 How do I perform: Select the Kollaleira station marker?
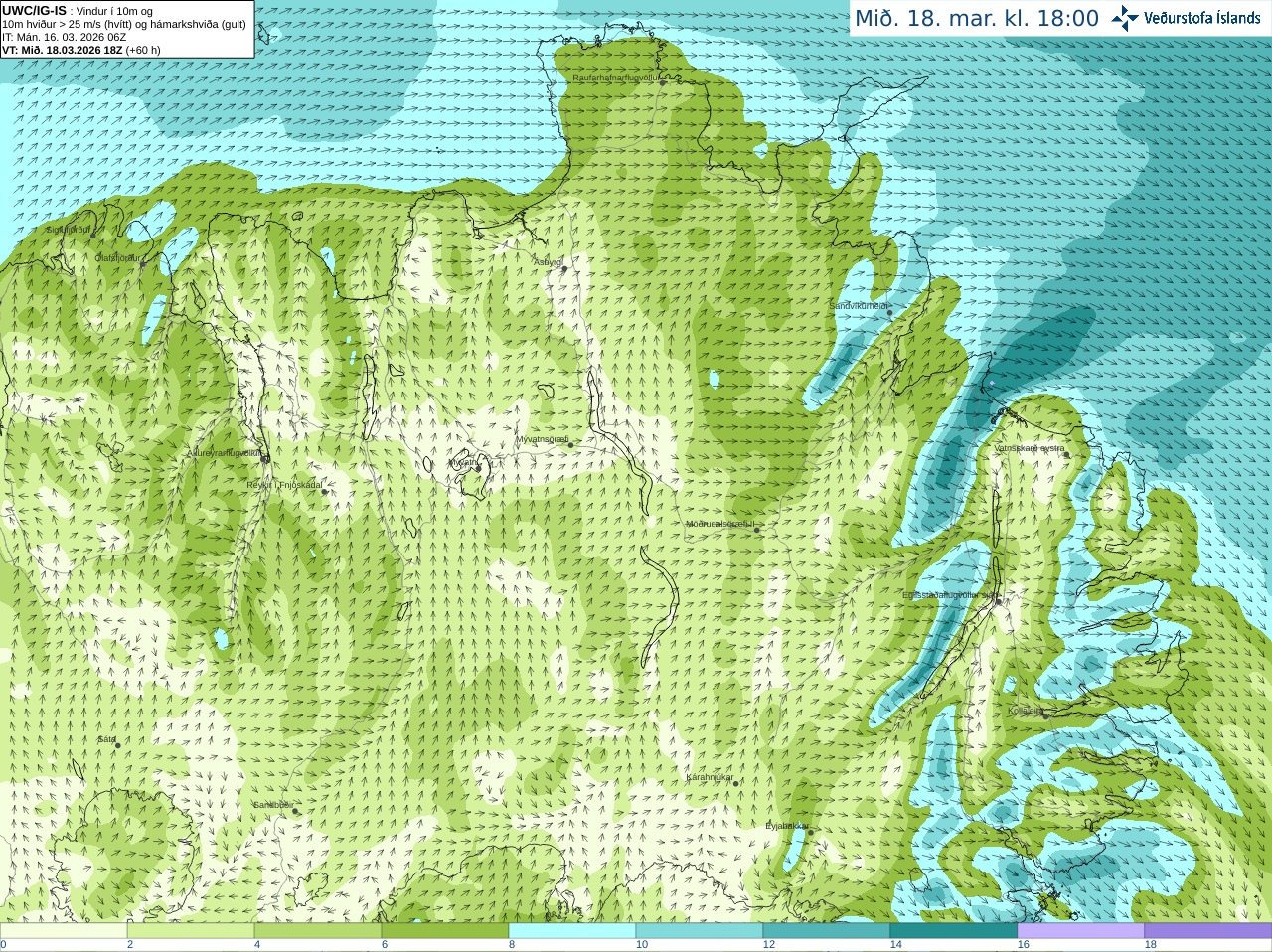click(1046, 715)
